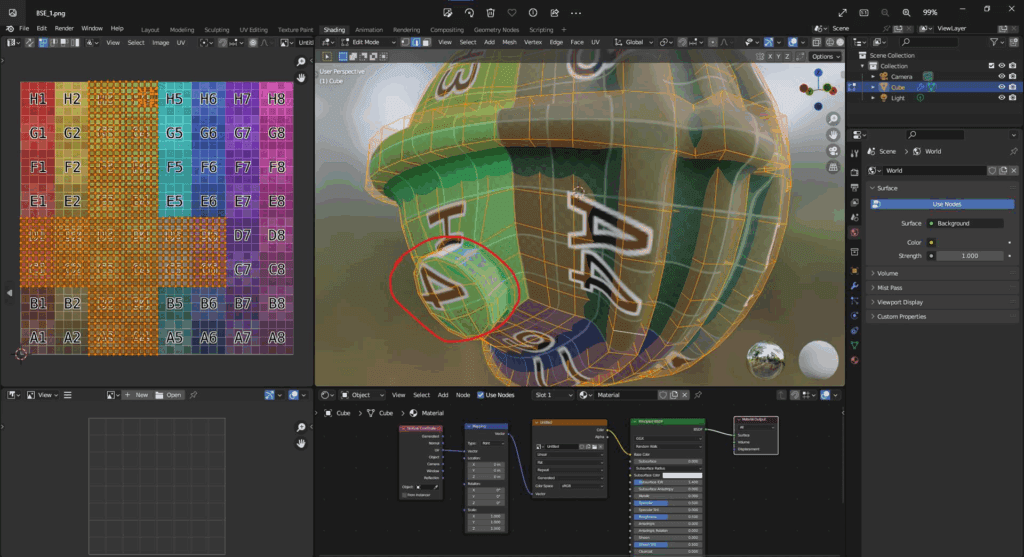Toggle Use Nodes checkbox in node editor

pyautogui.click(x=481, y=395)
